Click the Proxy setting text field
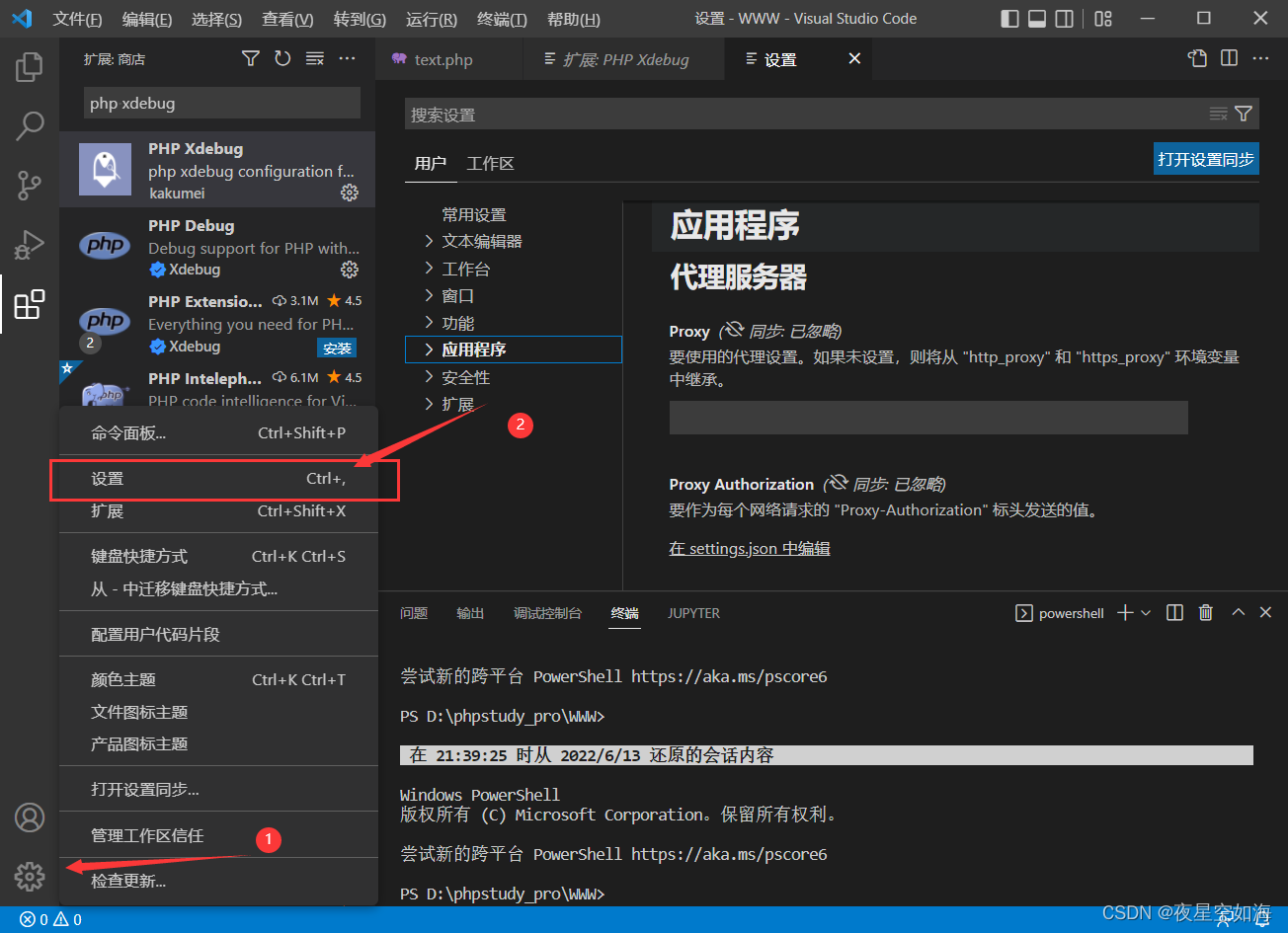The height and width of the screenshot is (933, 1288). [x=928, y=418]
